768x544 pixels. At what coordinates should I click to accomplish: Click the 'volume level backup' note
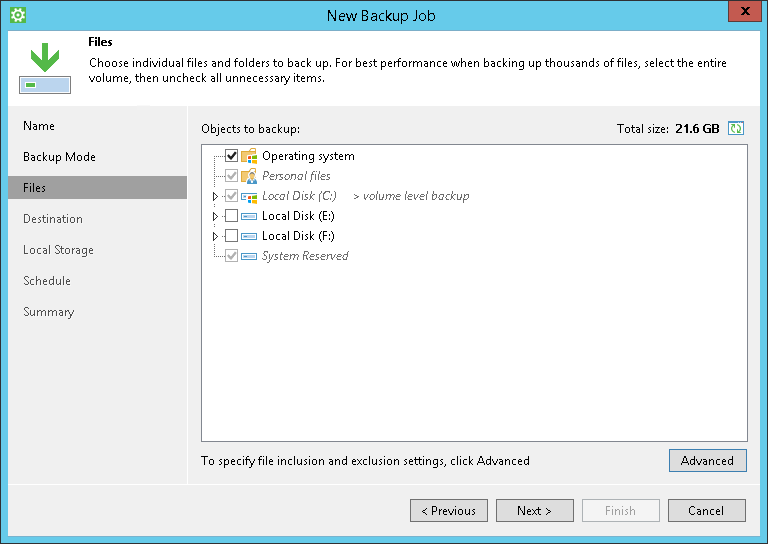click(411, 196)
